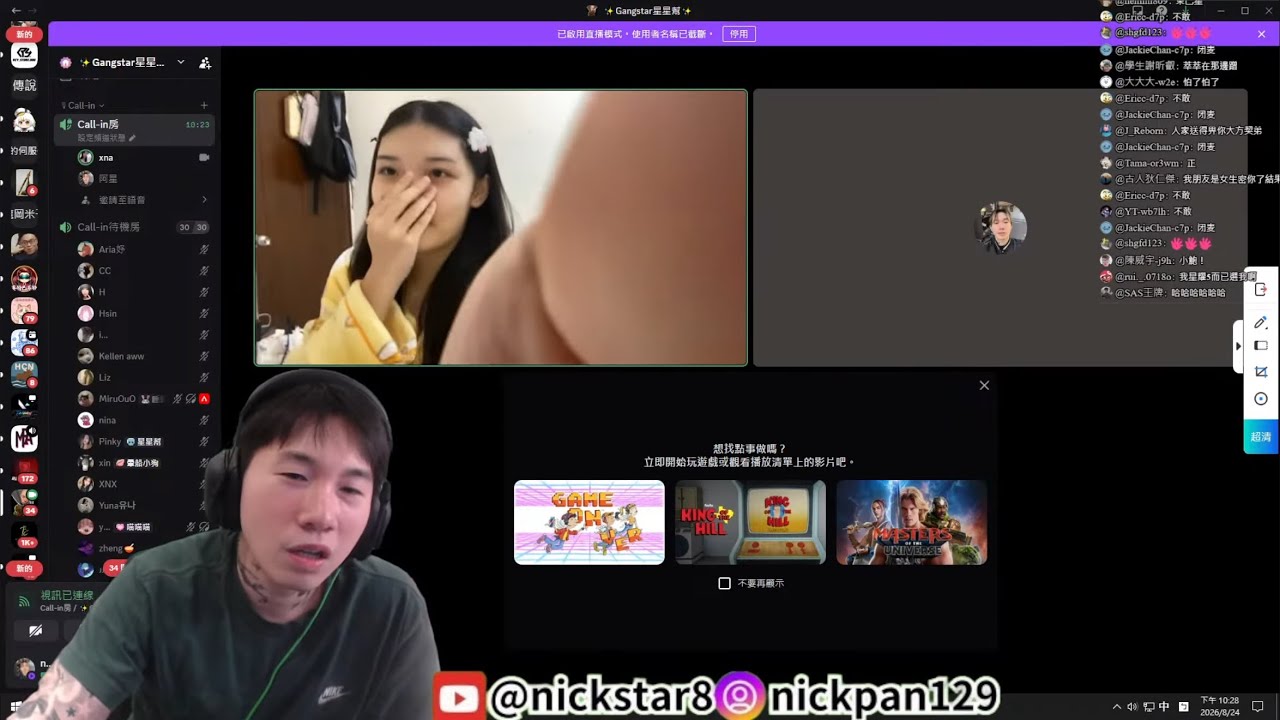Close the activity suggestion panel

point(984,385)
